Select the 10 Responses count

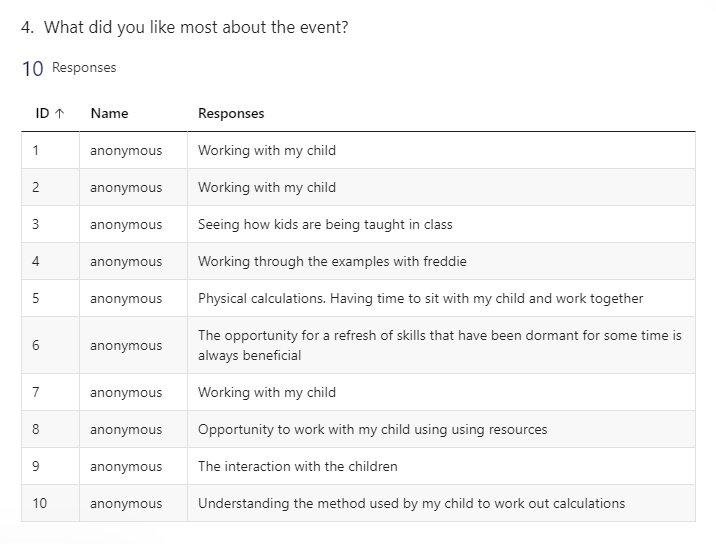tap(69, 68)
